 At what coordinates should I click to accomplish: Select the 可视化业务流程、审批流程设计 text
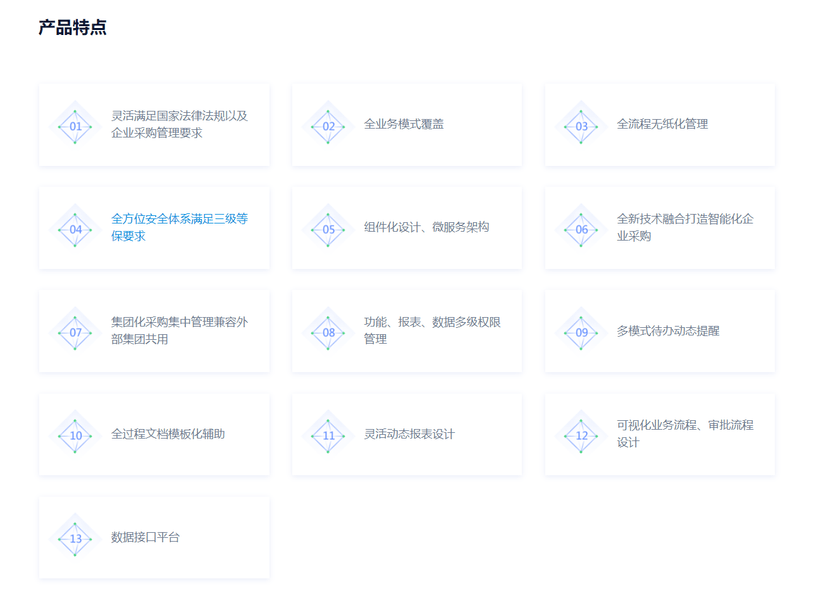coord(685,433)
